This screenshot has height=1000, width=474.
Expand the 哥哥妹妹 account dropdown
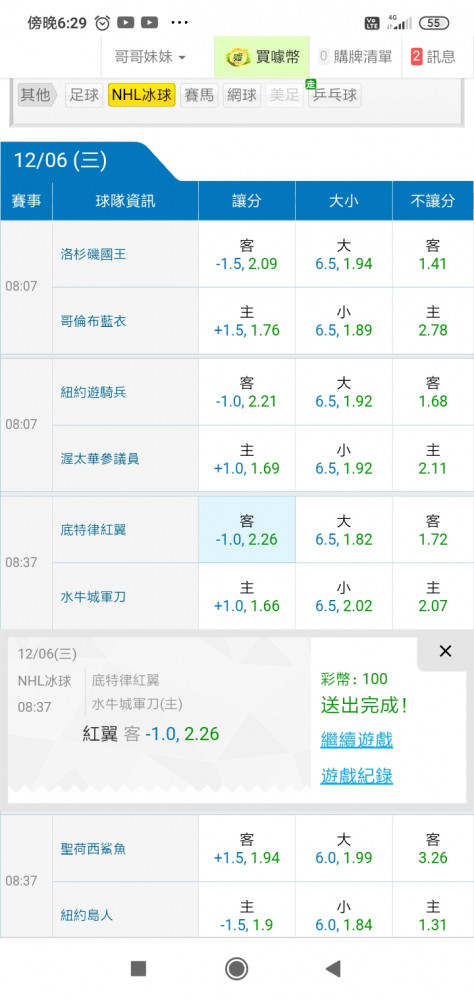pyautogui.click(x=150, y=57)
